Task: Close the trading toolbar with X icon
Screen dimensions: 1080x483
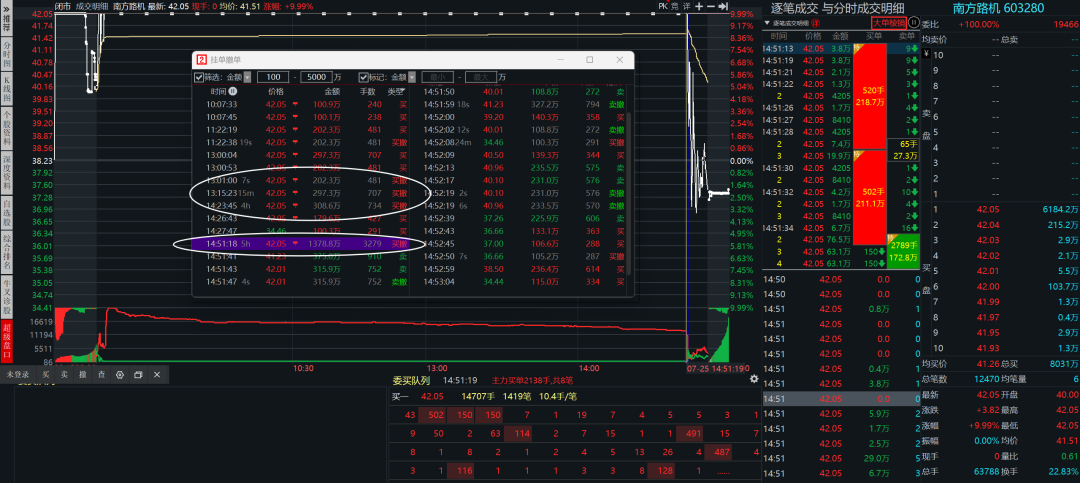Action: [x=156, y=375]
